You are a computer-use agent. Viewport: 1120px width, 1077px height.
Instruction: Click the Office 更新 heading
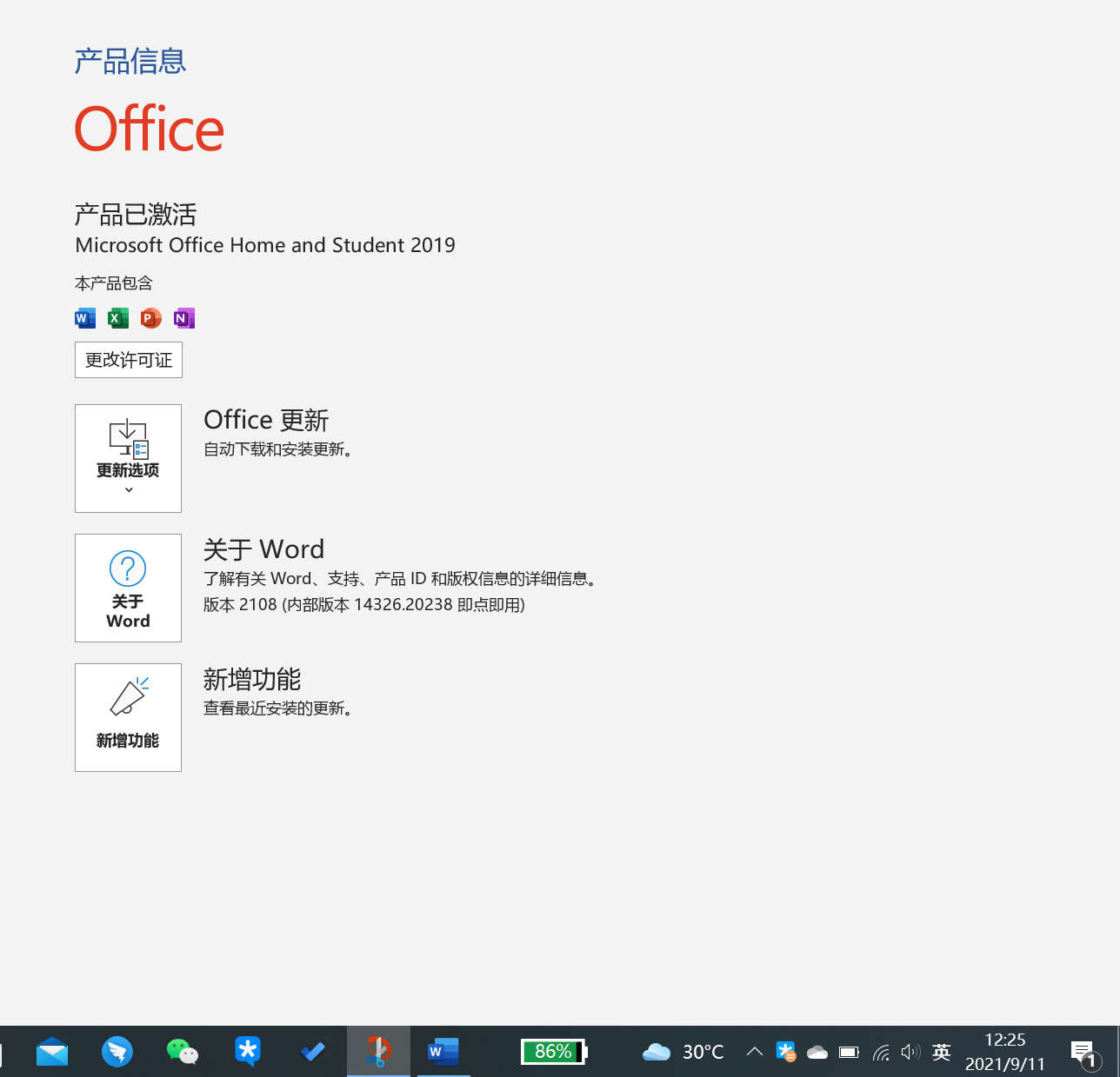click(266, 420)
